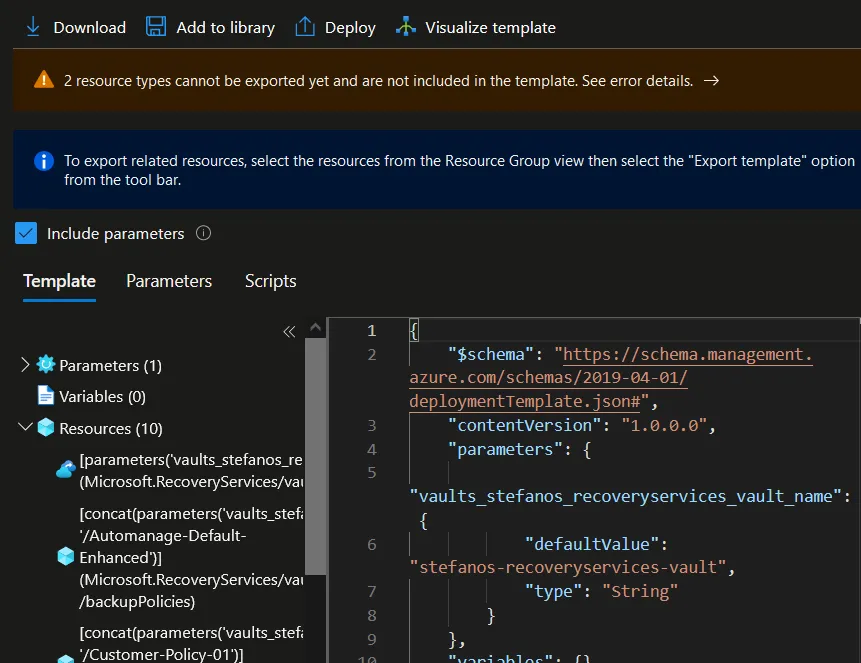The image size is (861, 663).
Task: Click the "1.0.0.0" value in code
Action: (664, 425)
